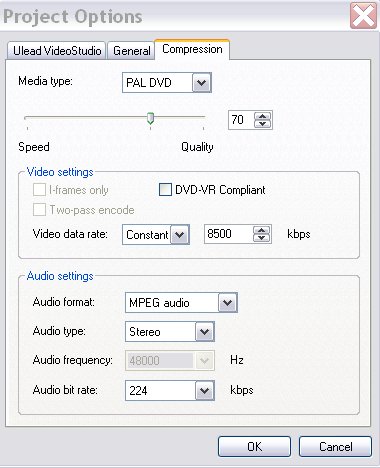Click the video data rate 8500 field
The image size is (380, 468).
pyautogui.click(x=229, y=234)
